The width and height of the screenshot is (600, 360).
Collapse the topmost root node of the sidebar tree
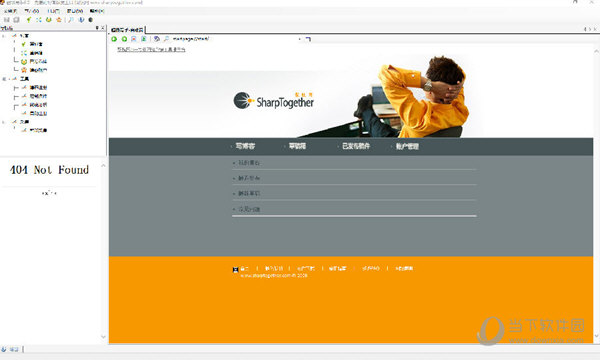(4, 36)
